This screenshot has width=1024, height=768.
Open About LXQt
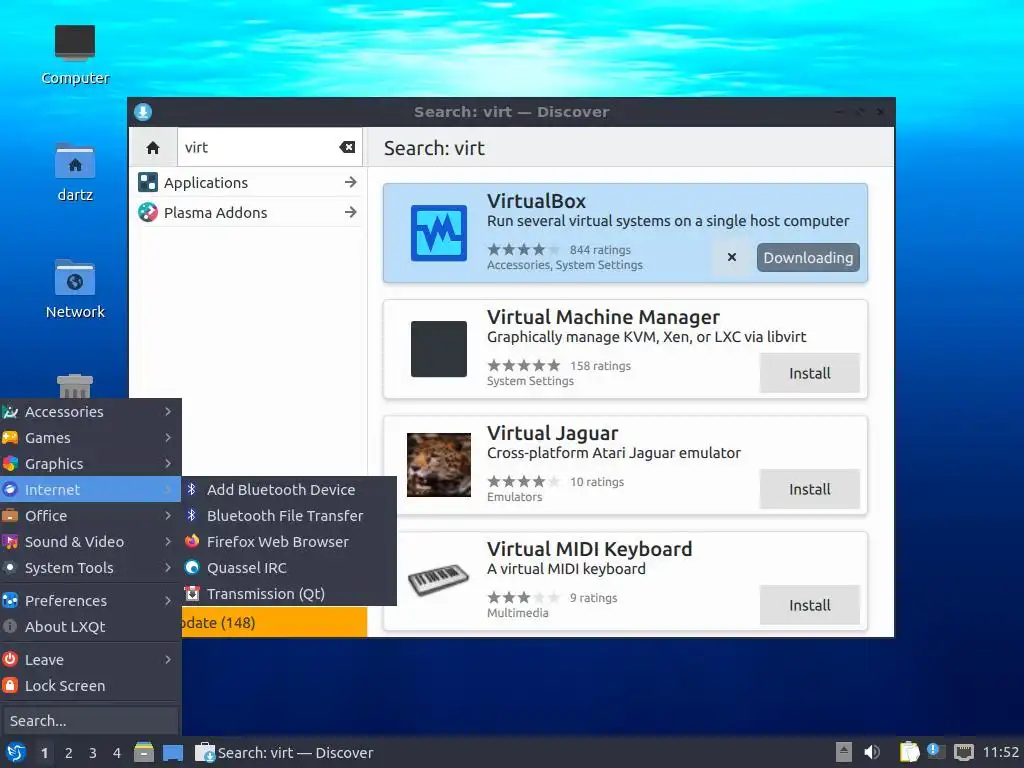[90, 626]
